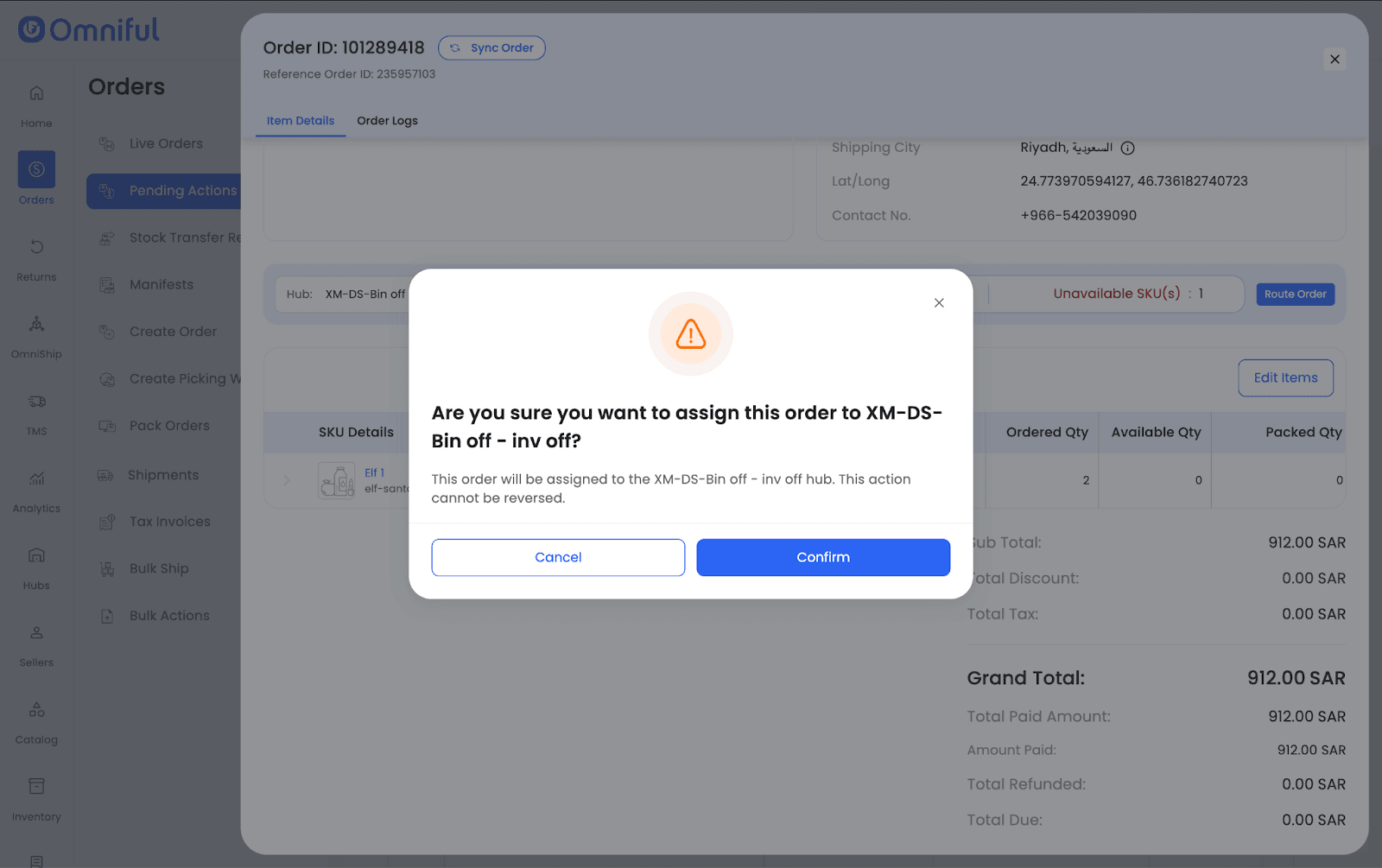Image resolution: width=1382 pixels, height=868 pixels.
Task: Click the Route Order button
Action: pyautogui.click(x=1295, y=295)
